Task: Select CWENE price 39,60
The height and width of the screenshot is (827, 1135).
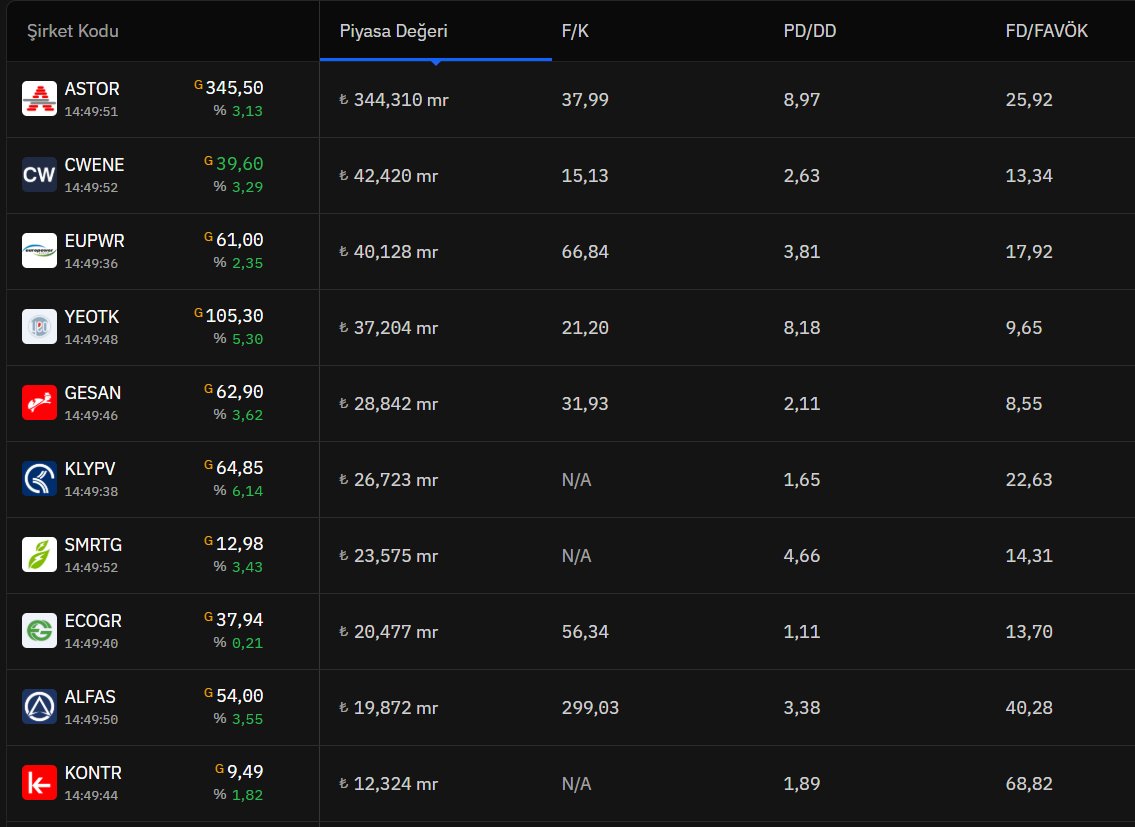Action: point(240,164)
